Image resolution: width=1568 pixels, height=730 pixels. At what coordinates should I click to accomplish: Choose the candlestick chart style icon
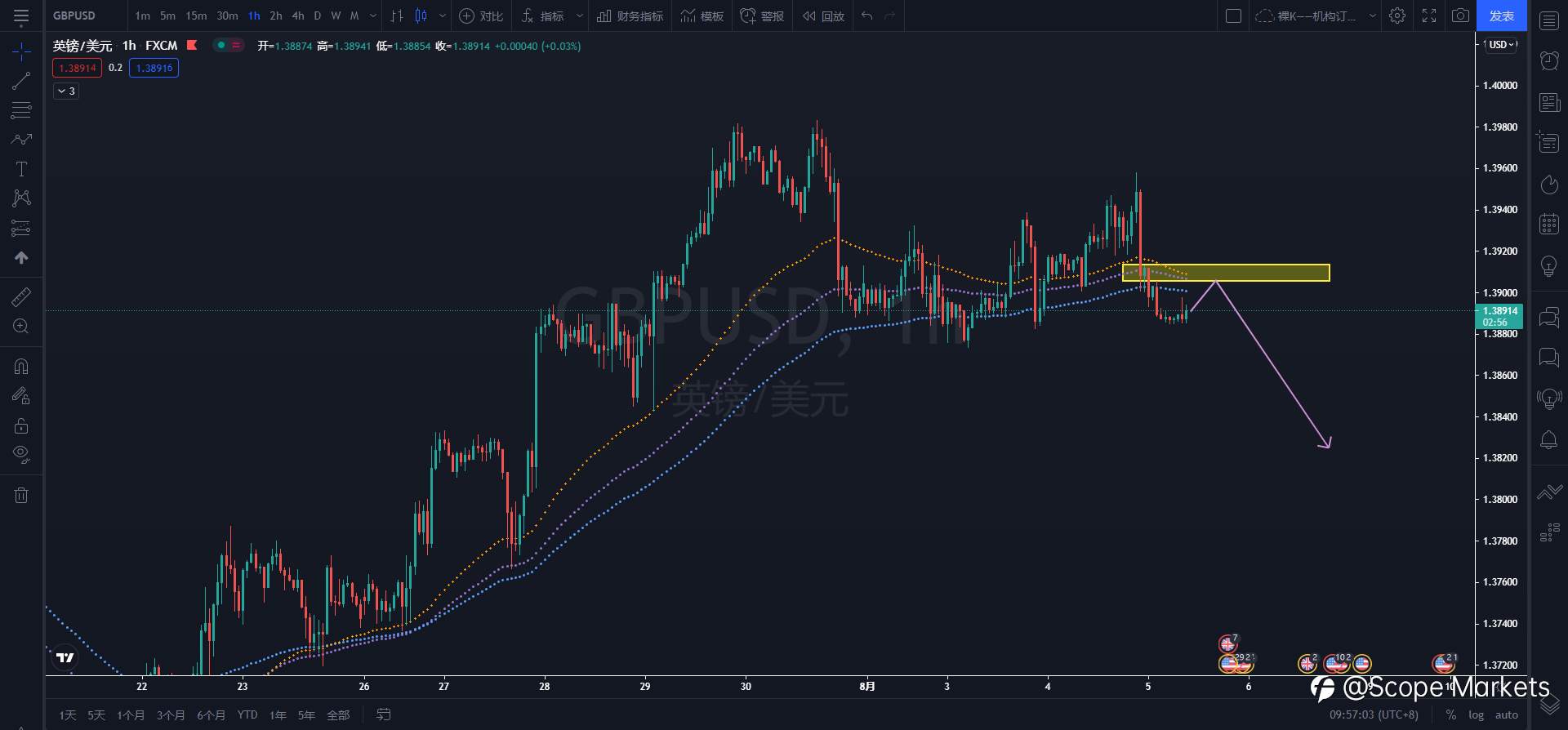(421, 16)
